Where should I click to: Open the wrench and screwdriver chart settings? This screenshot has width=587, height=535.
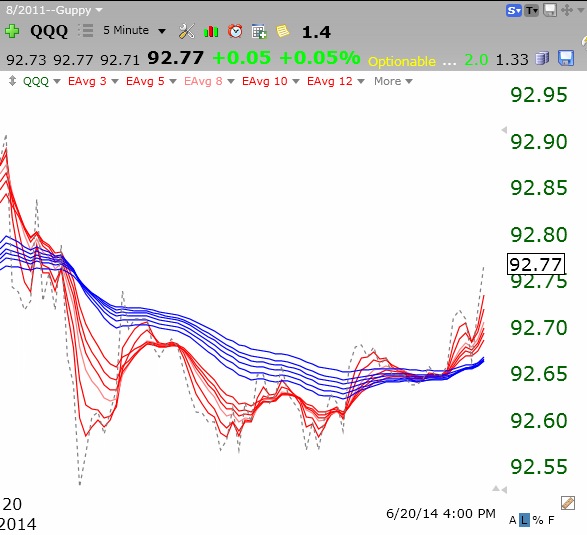186,31
